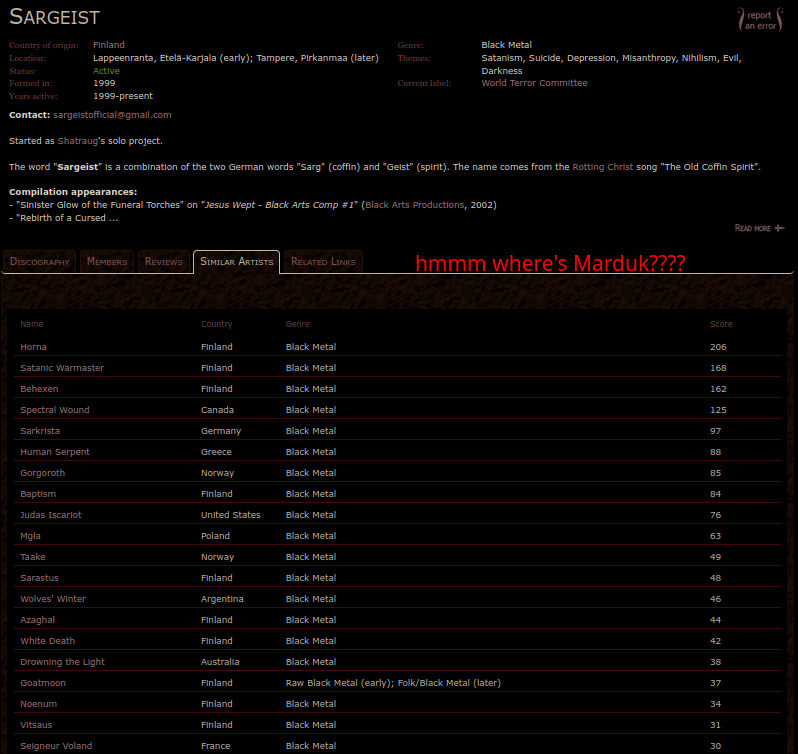Screen dimensions: 798x754
Task: Go to the Behexen band page
Action: point(39,389)
